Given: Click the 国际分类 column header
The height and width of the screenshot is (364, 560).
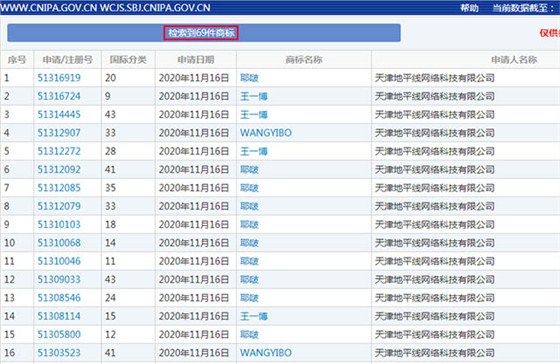Looking at the screenshot, I should [128, 60].
